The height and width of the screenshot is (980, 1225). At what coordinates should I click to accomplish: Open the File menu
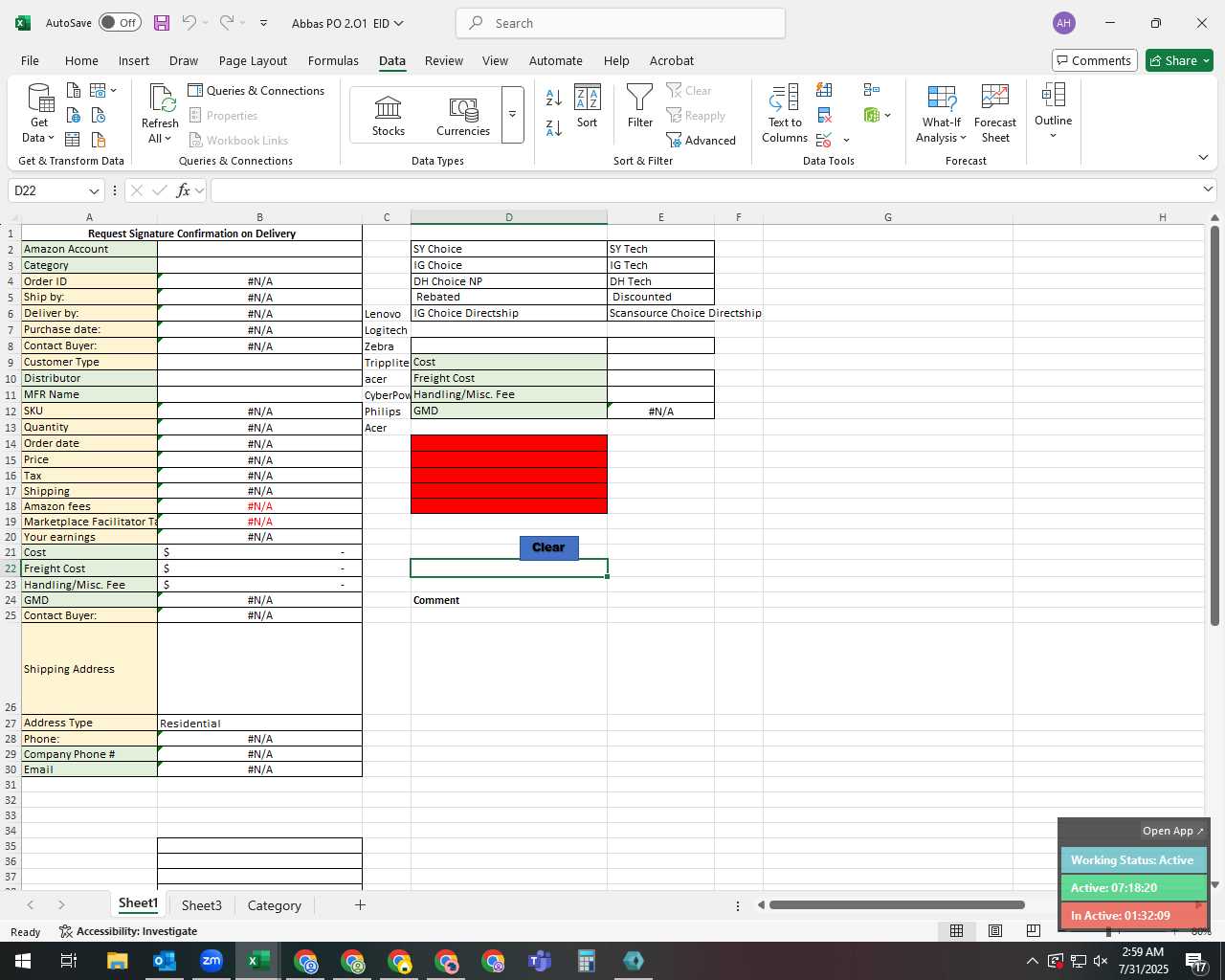30,60
